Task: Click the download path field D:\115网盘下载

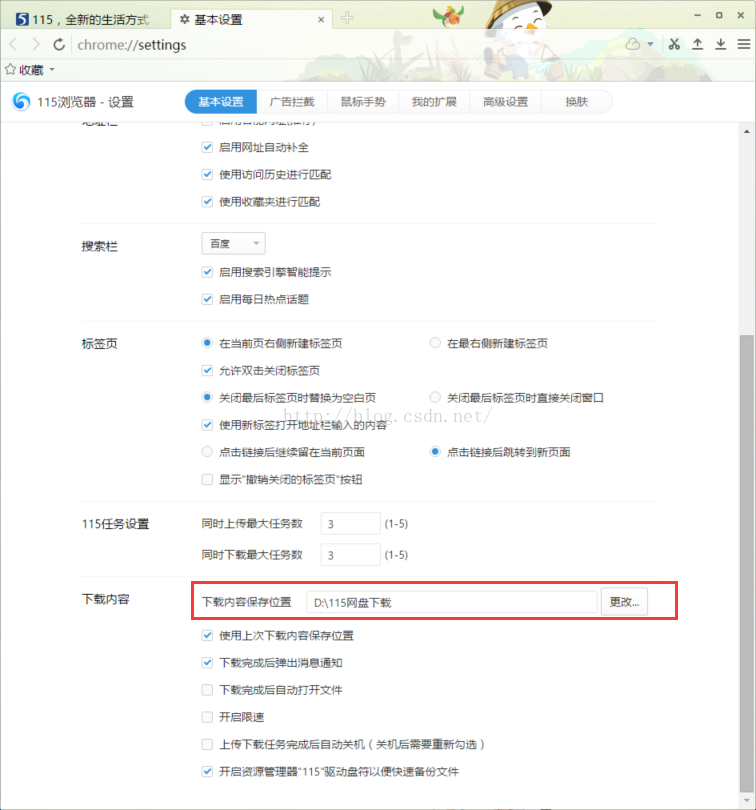Action: [452, 602]
